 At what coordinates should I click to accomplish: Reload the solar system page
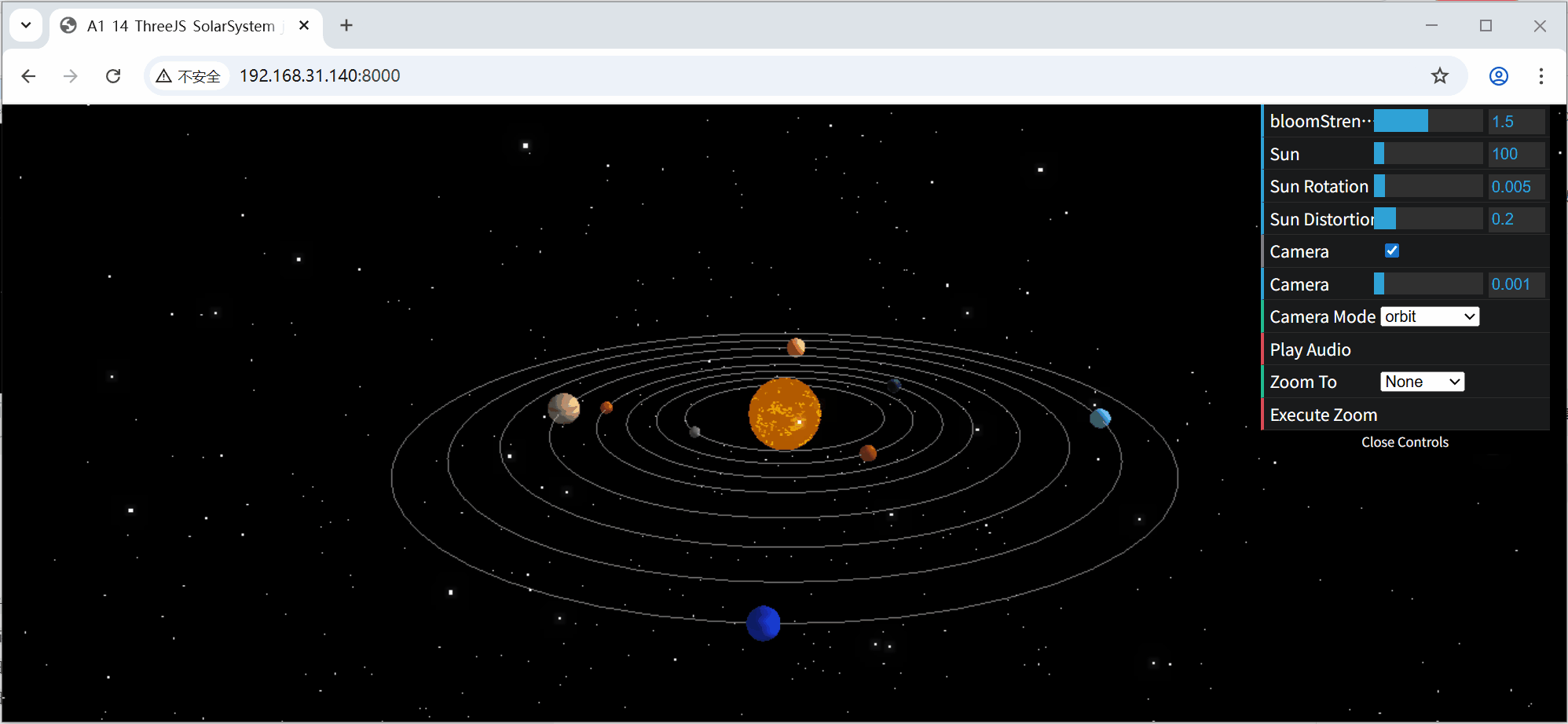113,76
